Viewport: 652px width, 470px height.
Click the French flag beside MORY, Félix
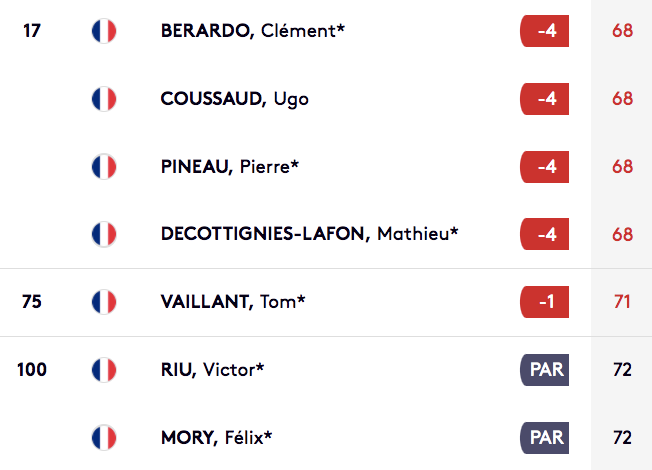(x=104, y=438)
